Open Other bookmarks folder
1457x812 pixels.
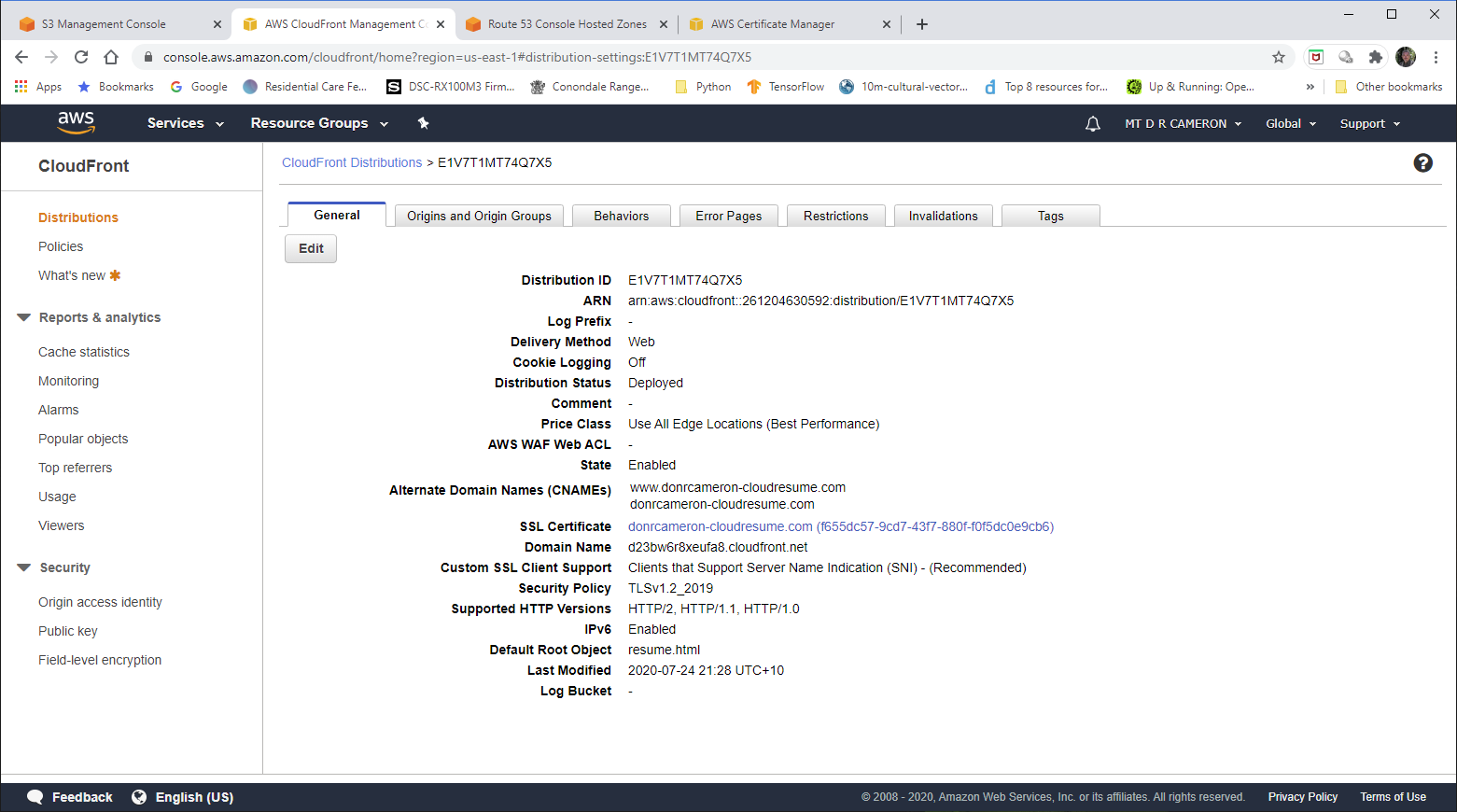[1389, 87]
